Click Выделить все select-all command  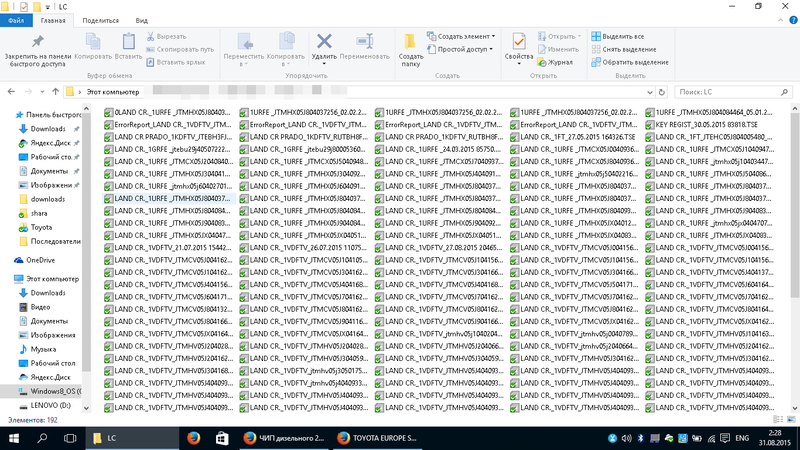(x=618, y=37)
